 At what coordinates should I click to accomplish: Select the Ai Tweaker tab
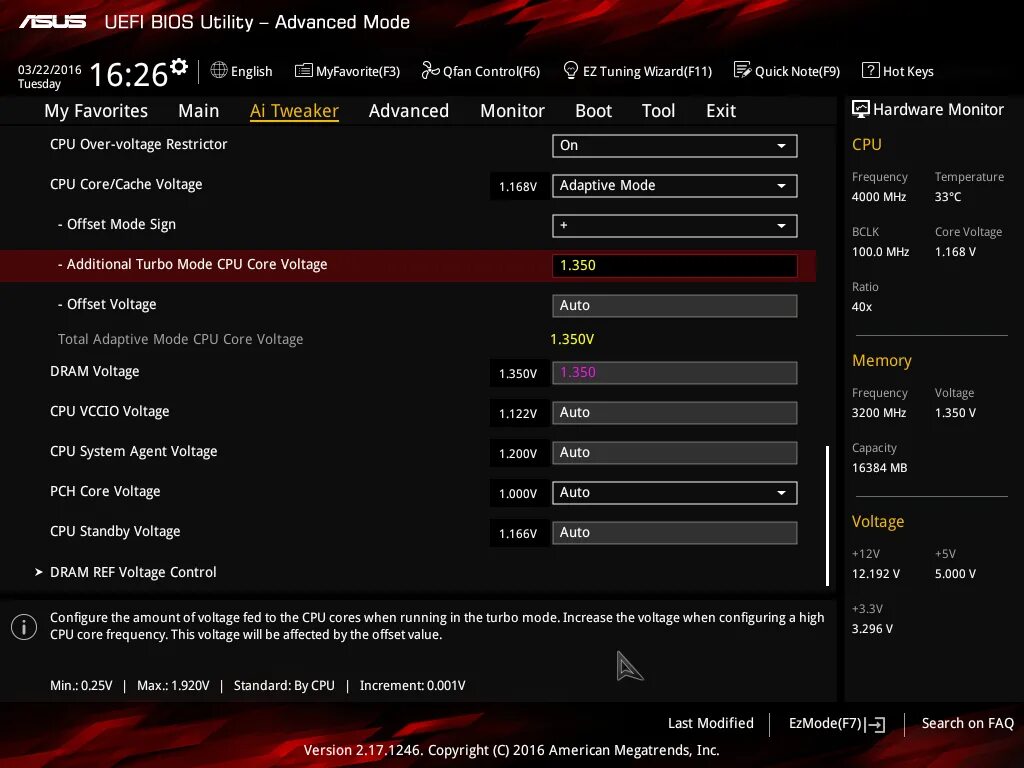pos(294,110)
